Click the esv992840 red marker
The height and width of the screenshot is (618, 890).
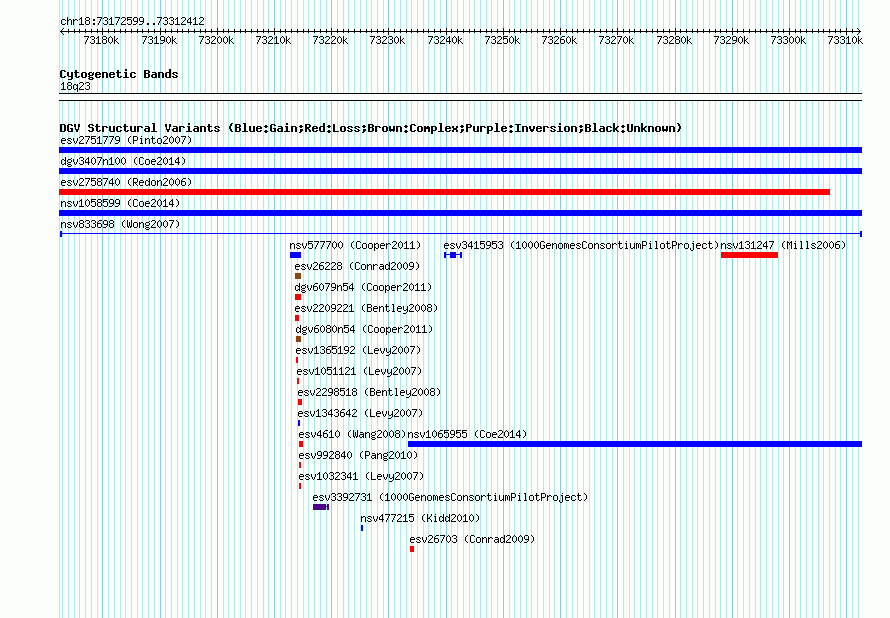point(300,465)
